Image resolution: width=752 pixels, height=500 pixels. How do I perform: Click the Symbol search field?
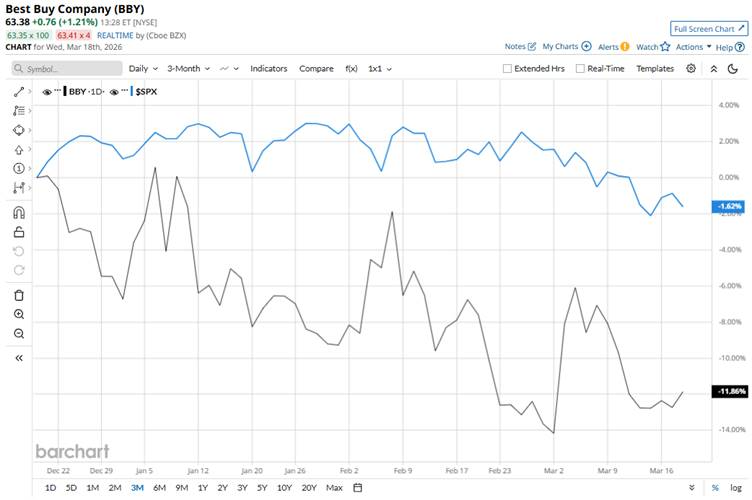point(65,69)
